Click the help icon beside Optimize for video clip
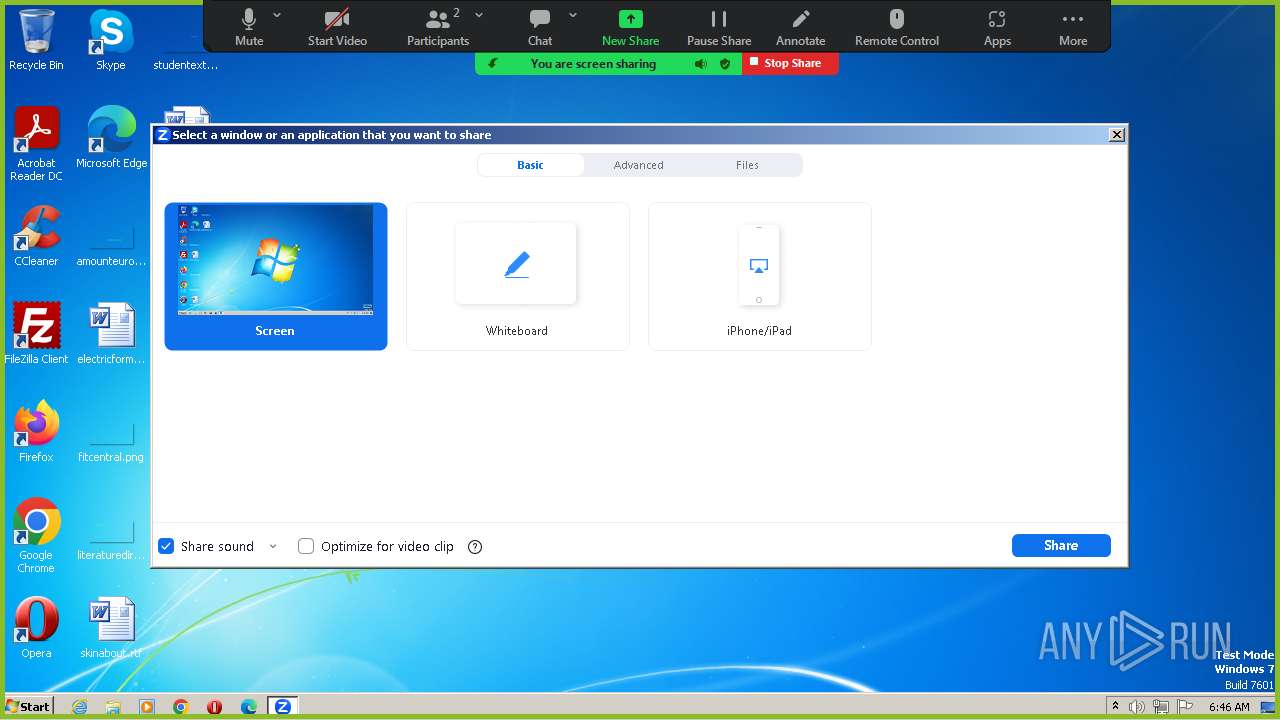The height and width of the screenshot is (720, 1280). [475, 547]
